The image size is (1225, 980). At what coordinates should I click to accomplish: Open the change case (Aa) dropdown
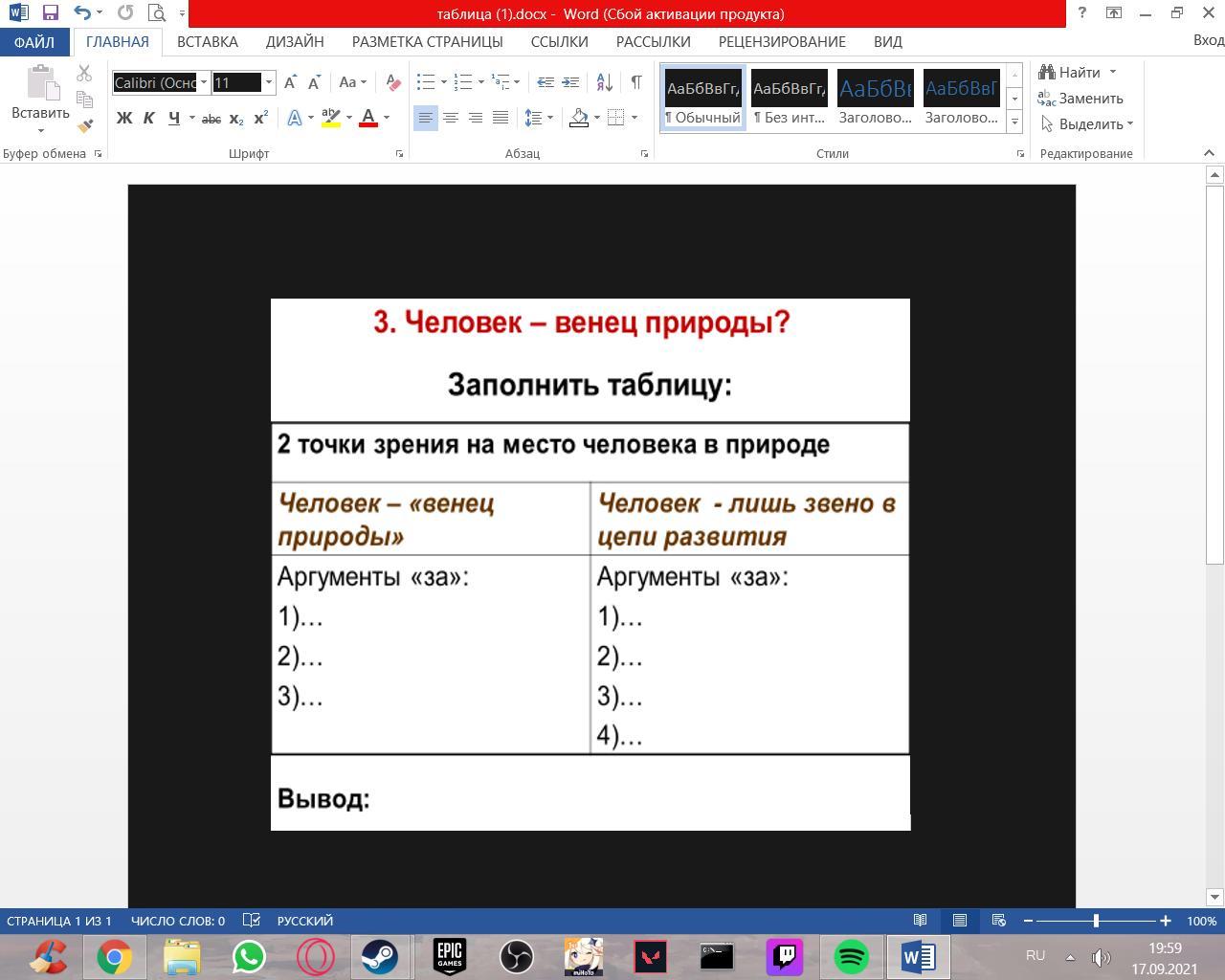coord(352,82)
